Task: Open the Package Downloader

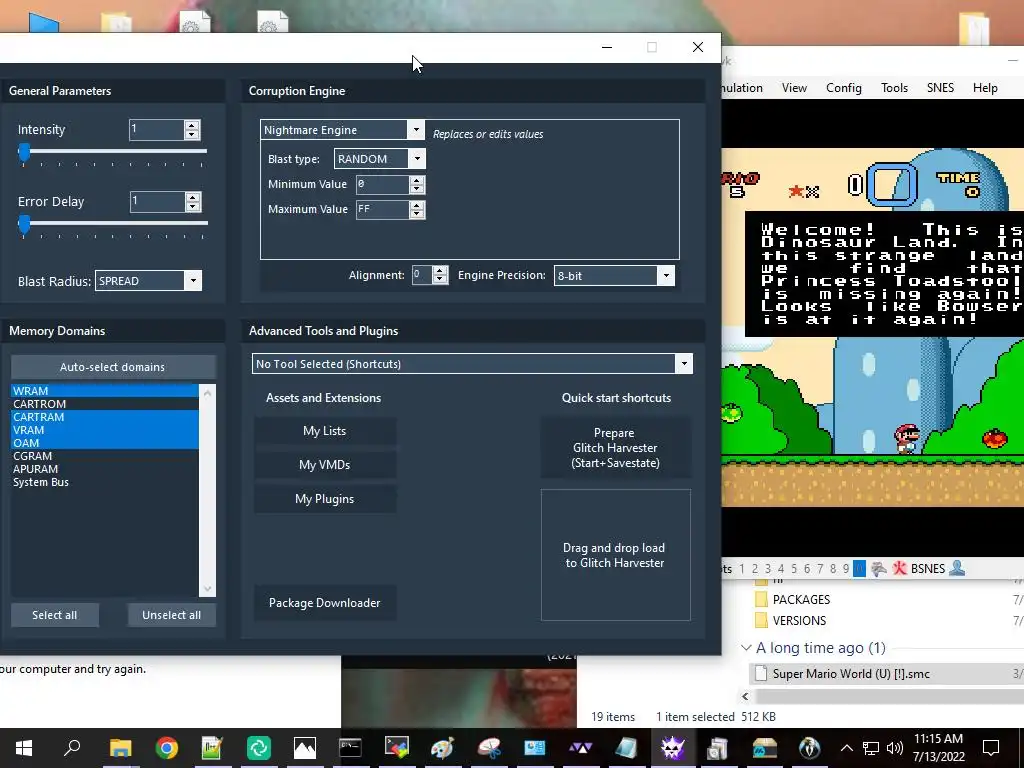Action: (325, 603)
